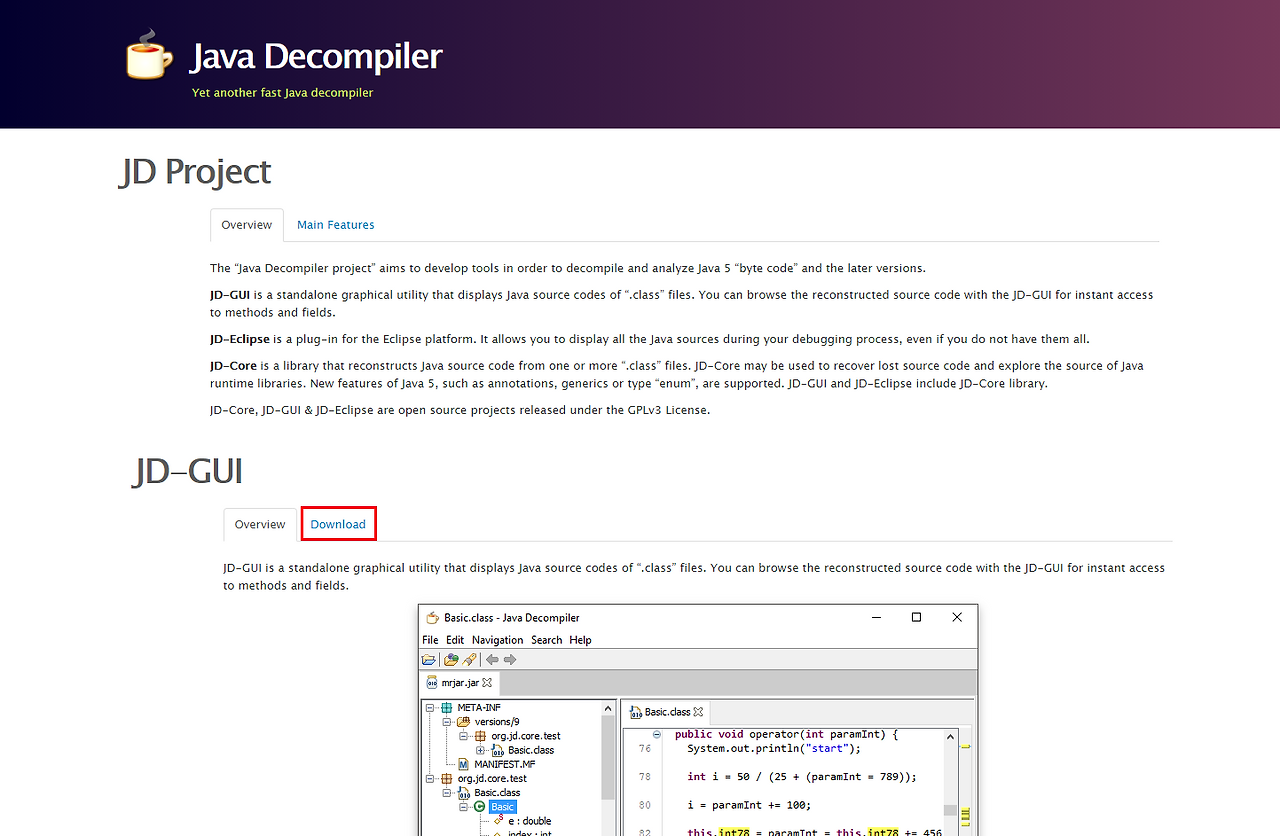This screenshot has width=1280, height=836.
Task: Click the class file icon of Basic.class under versions/9
Action: point(497,750)
